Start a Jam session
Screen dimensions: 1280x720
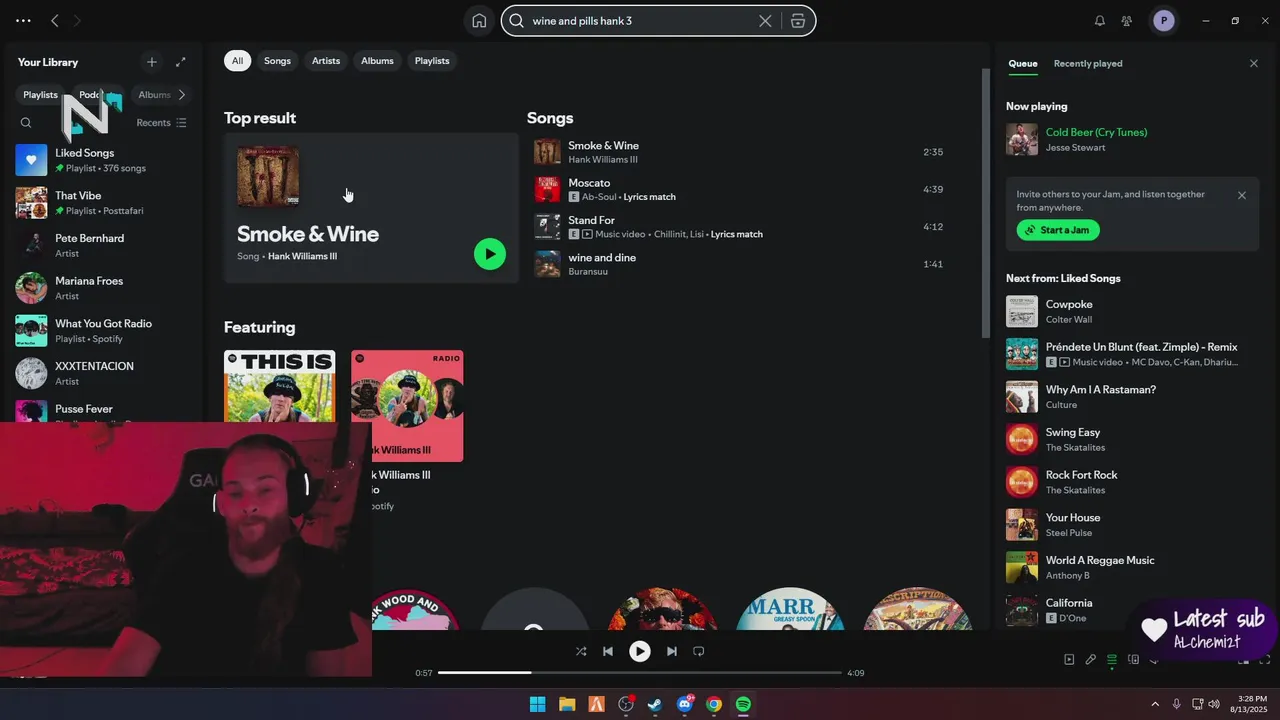coord(1058,230)
